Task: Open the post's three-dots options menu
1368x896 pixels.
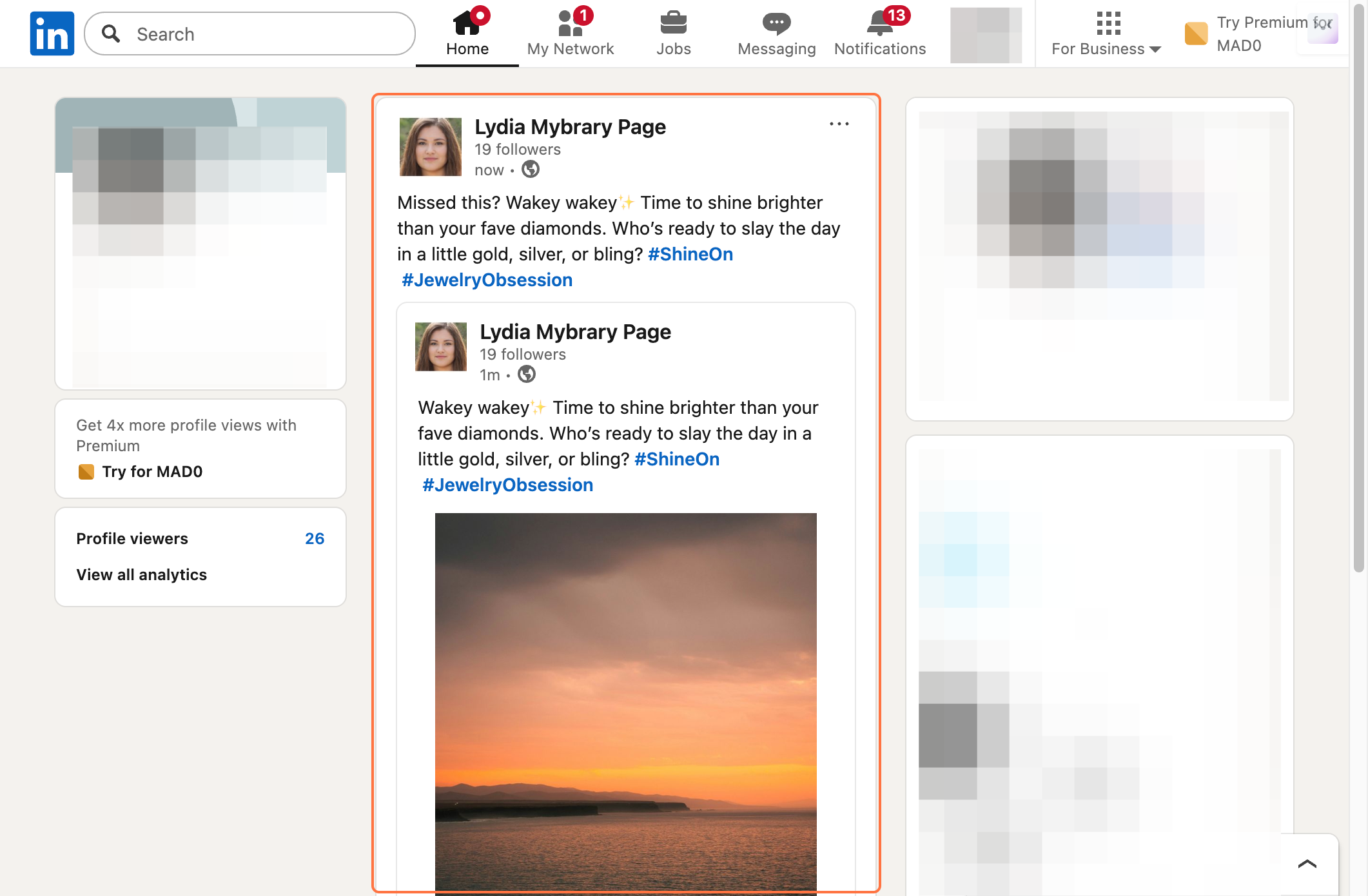Action: 839,124
